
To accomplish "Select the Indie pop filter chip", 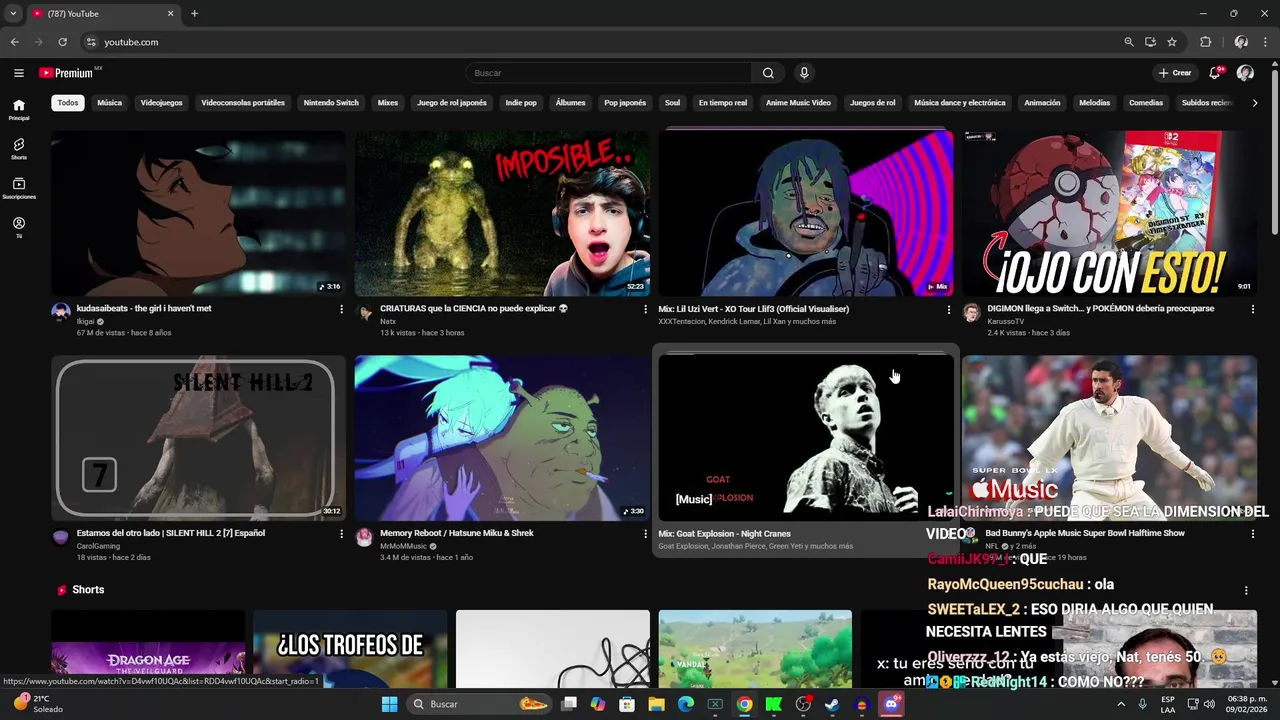I will tap(521, 103).
